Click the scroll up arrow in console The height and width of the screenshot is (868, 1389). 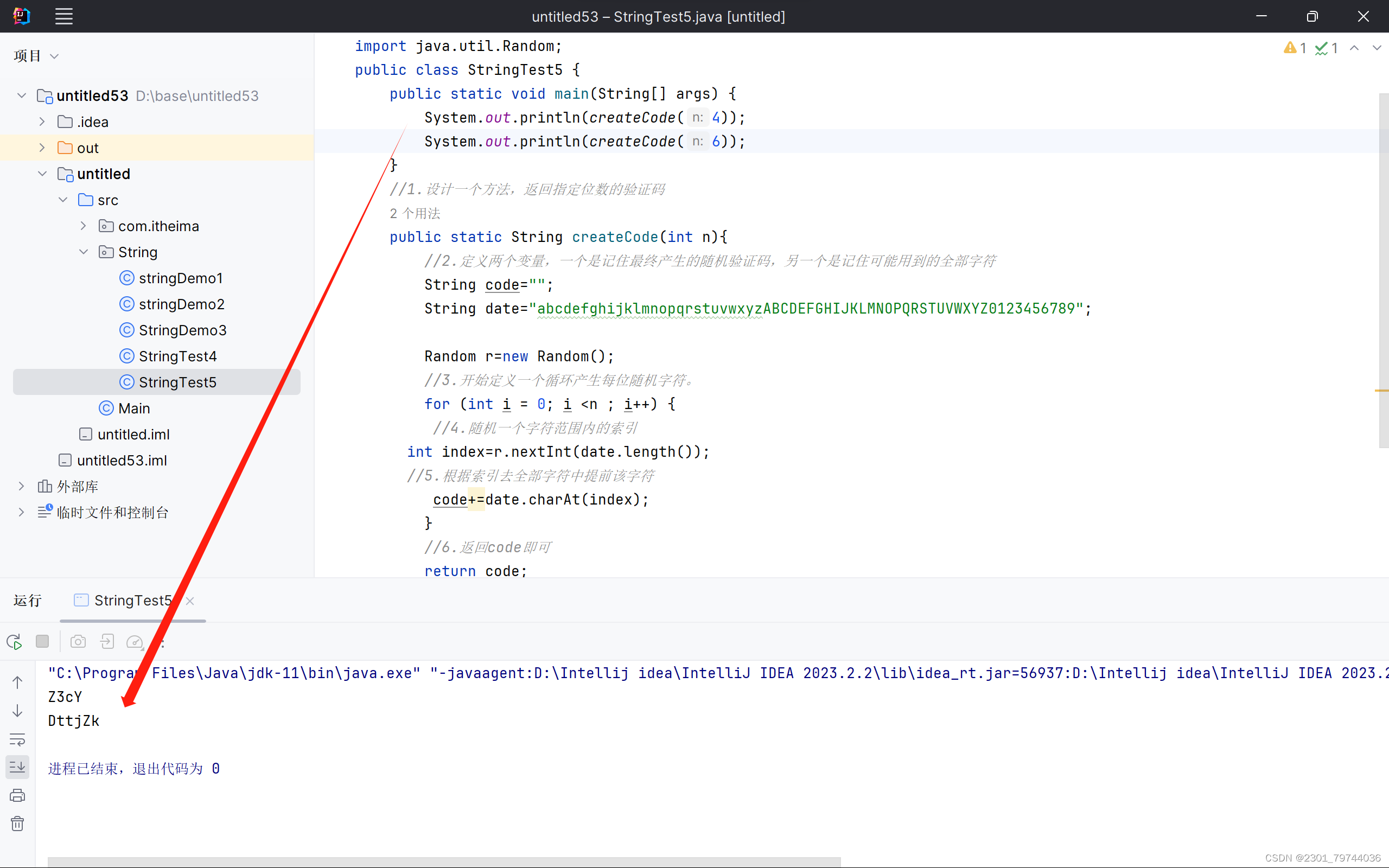click(x=17, y=682)
